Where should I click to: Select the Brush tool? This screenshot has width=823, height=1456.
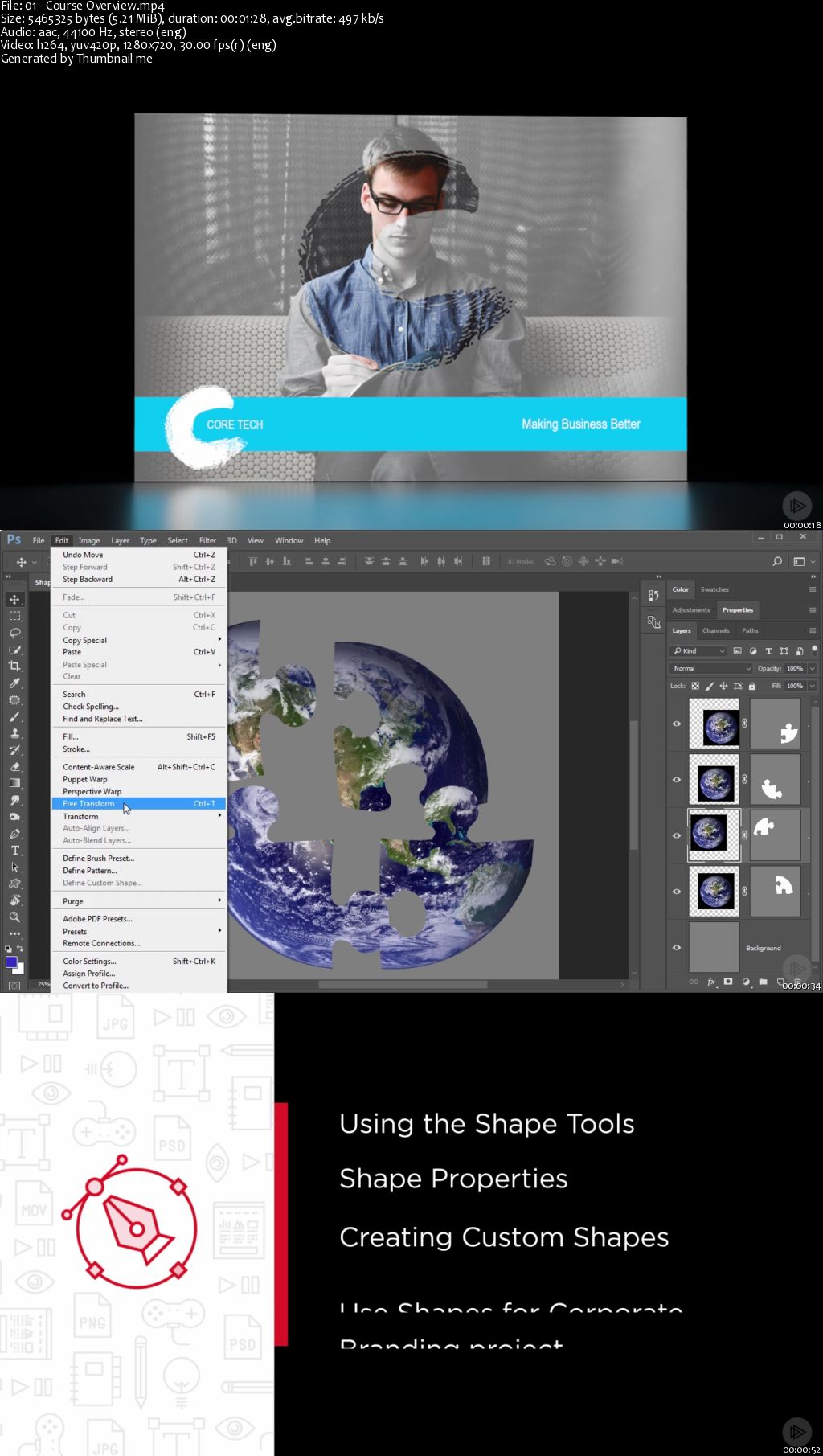tap(14, 717)
